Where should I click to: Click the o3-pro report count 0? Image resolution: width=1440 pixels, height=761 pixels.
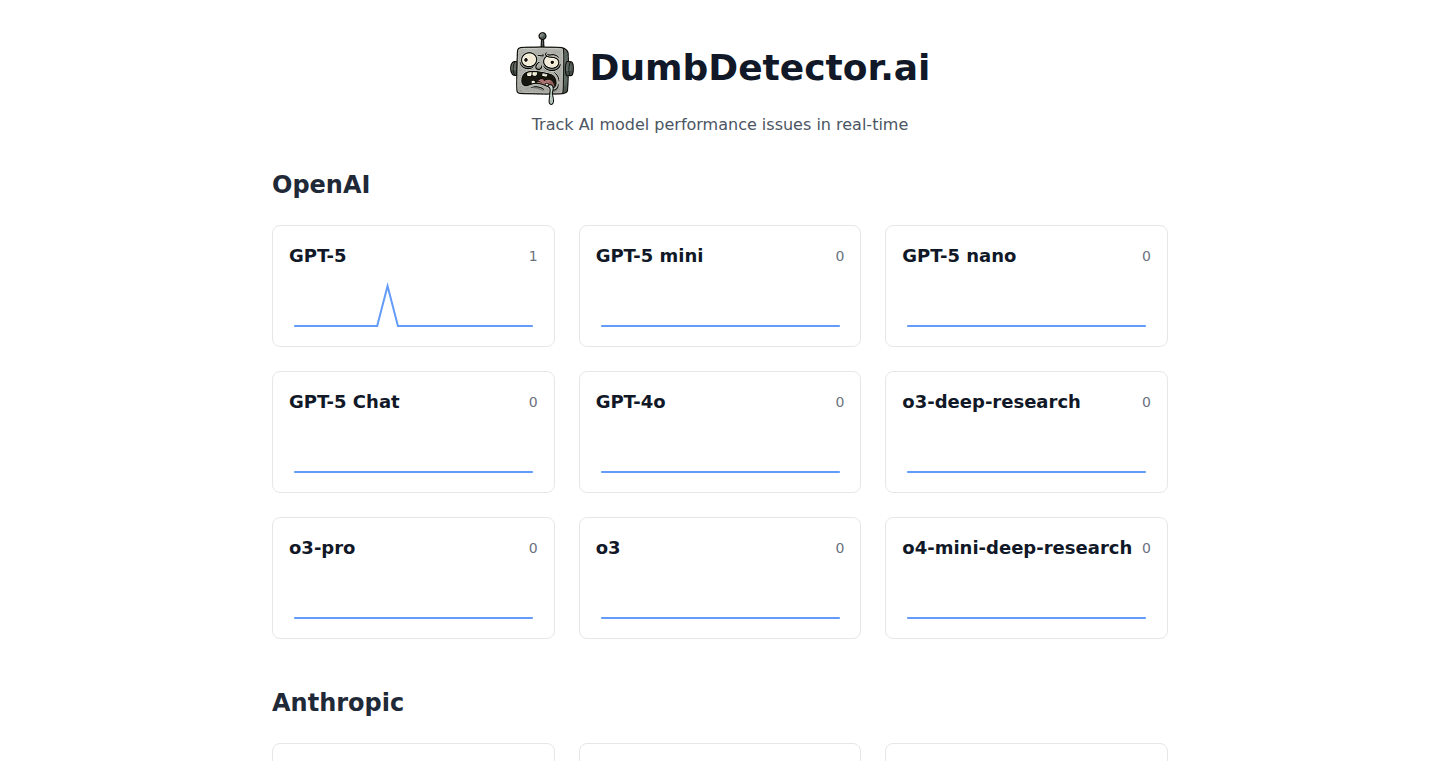(x=533, y=548)
